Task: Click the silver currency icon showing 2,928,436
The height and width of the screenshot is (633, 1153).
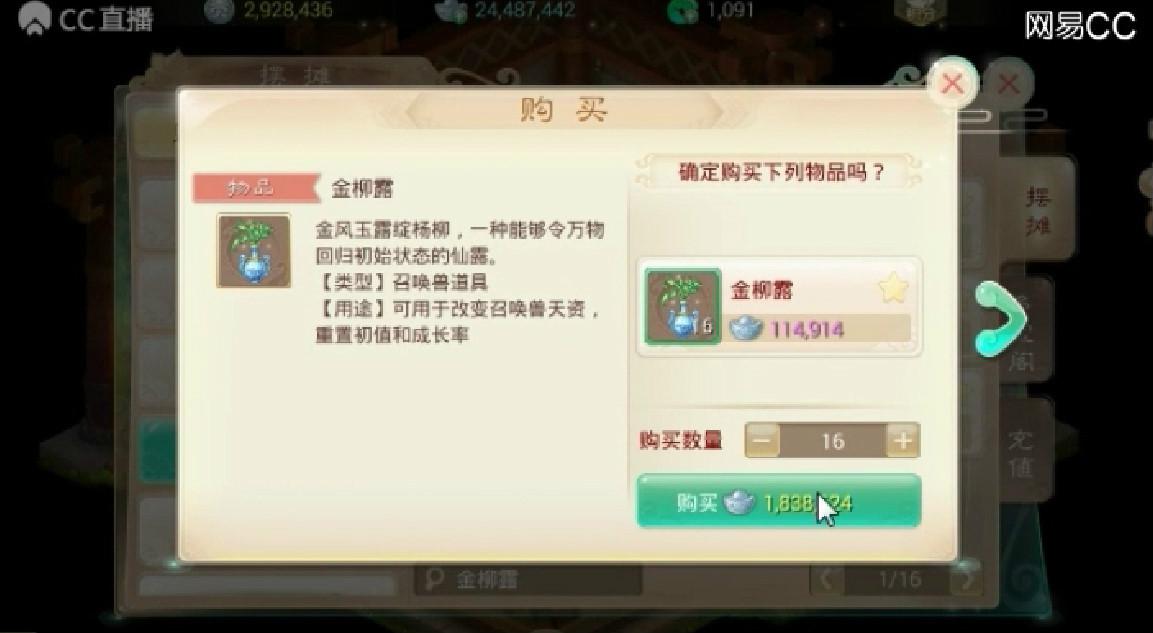Action: point(219,10)
